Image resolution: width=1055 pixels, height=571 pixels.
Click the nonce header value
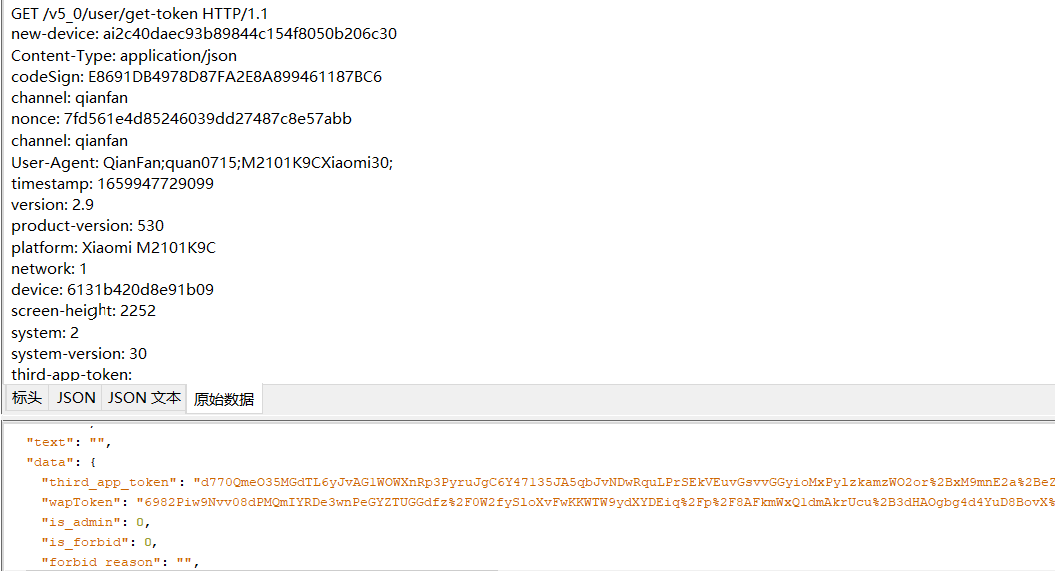pyautogui.click(x=207, y=119)
